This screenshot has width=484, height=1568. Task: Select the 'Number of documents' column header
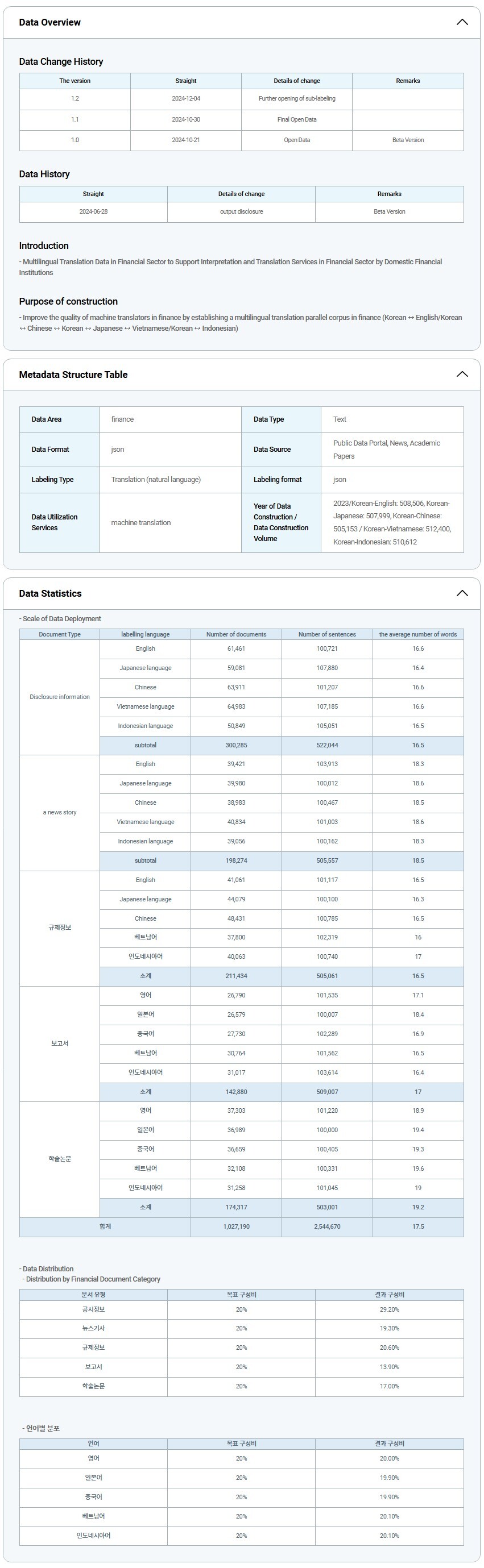coord(236,634)
